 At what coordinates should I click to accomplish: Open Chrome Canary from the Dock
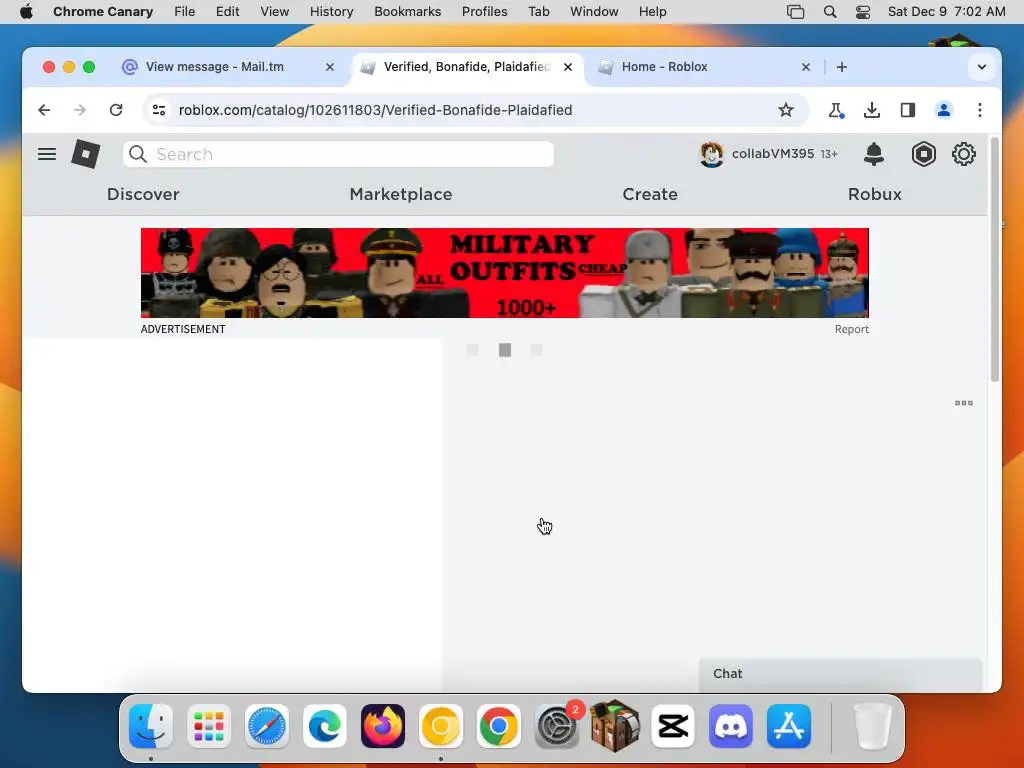pyautogui.click(x=441, y=726)
